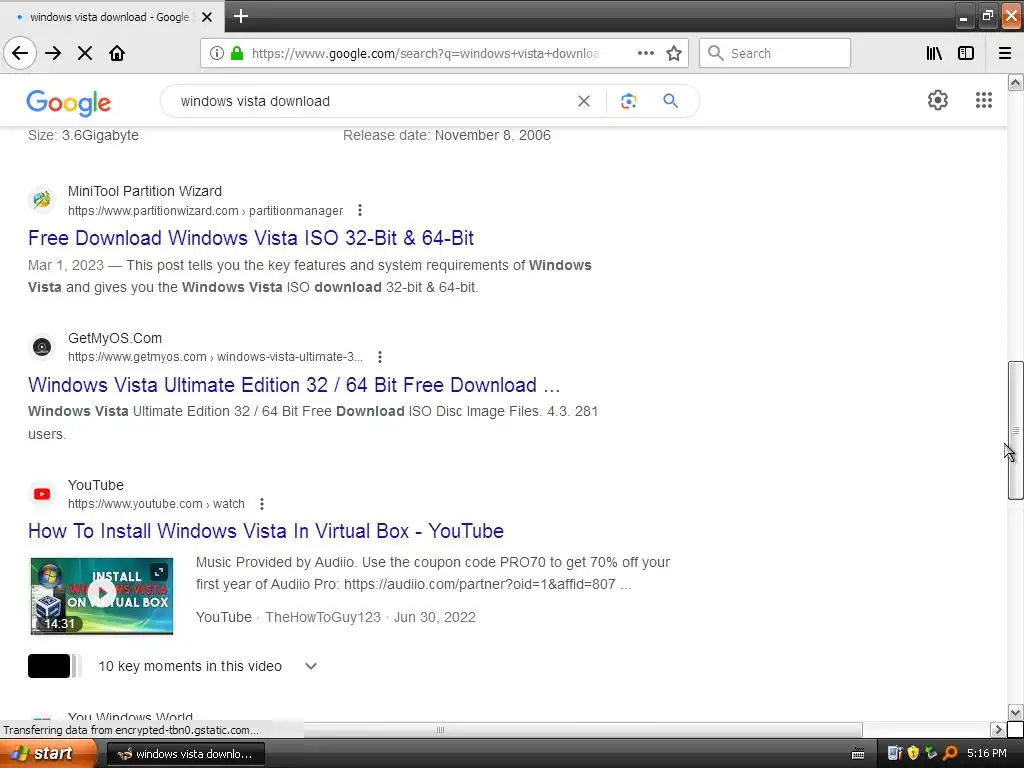Click the scroll up arrow
This screenshot has height=768, width=1024.
[x=1015, y=82]
